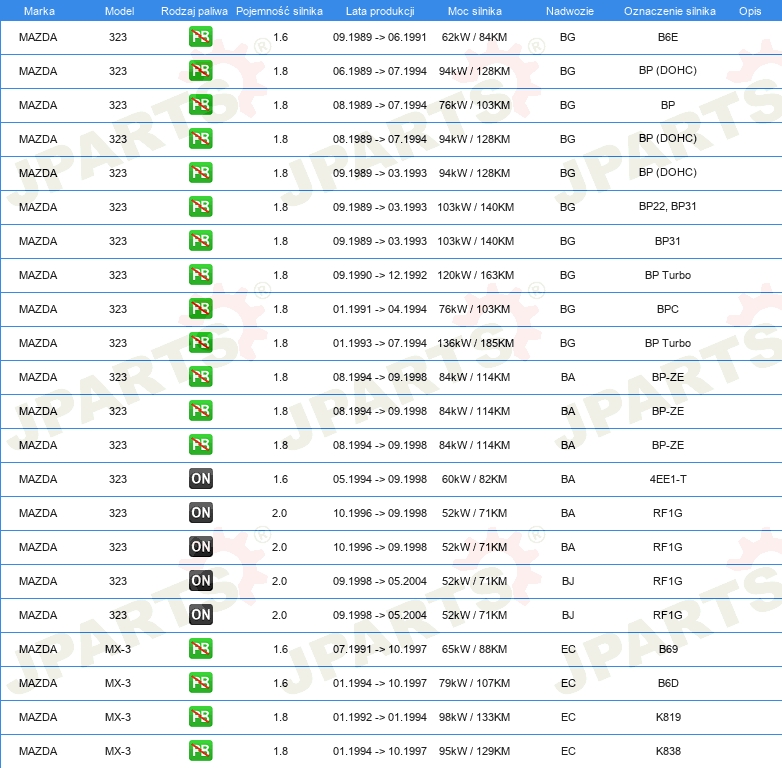Click the date range 01.1991 -> 04.1994
Screen dimensions: 782x768
pos(380,309)
